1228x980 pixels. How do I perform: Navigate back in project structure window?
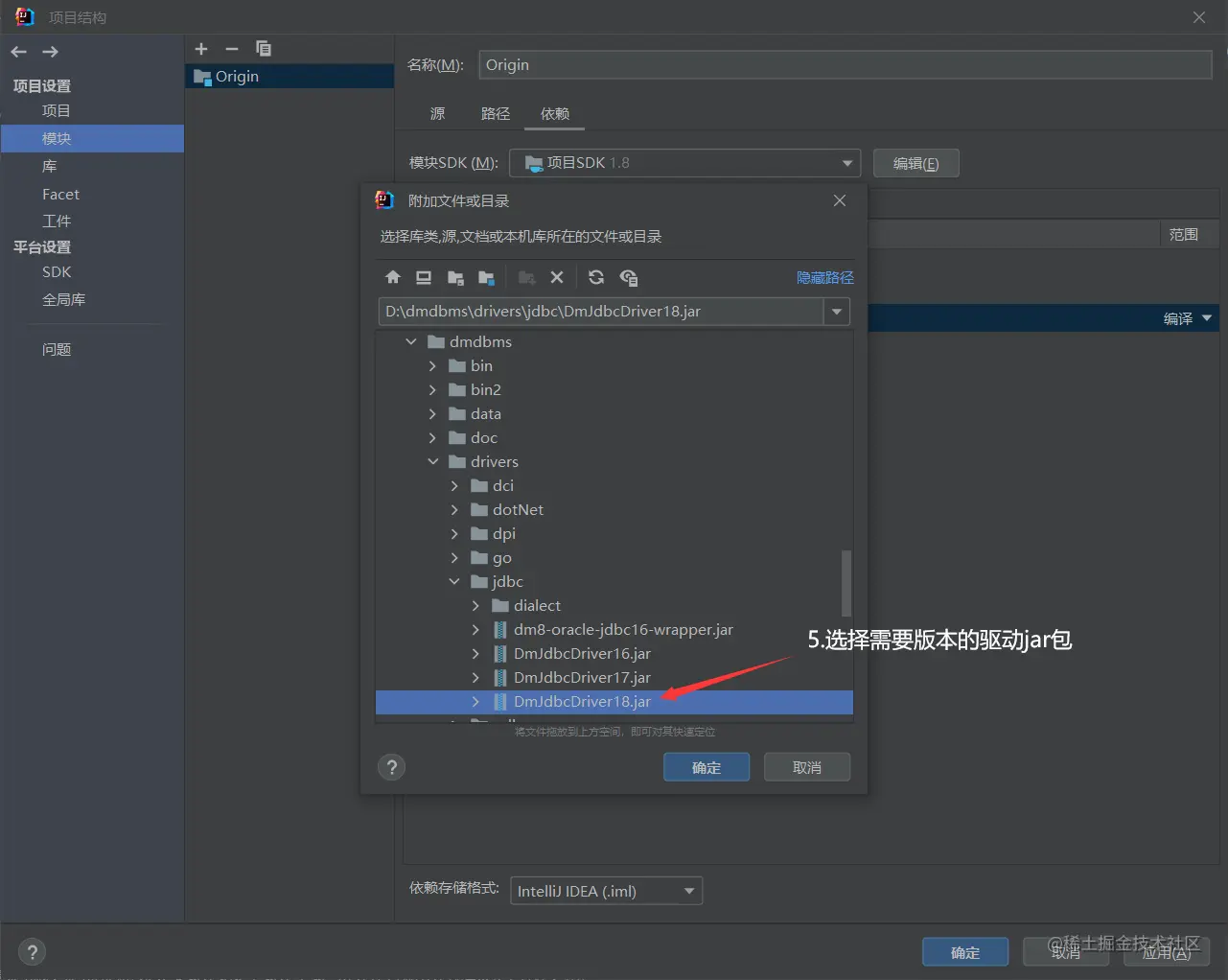tap(19, 52)
